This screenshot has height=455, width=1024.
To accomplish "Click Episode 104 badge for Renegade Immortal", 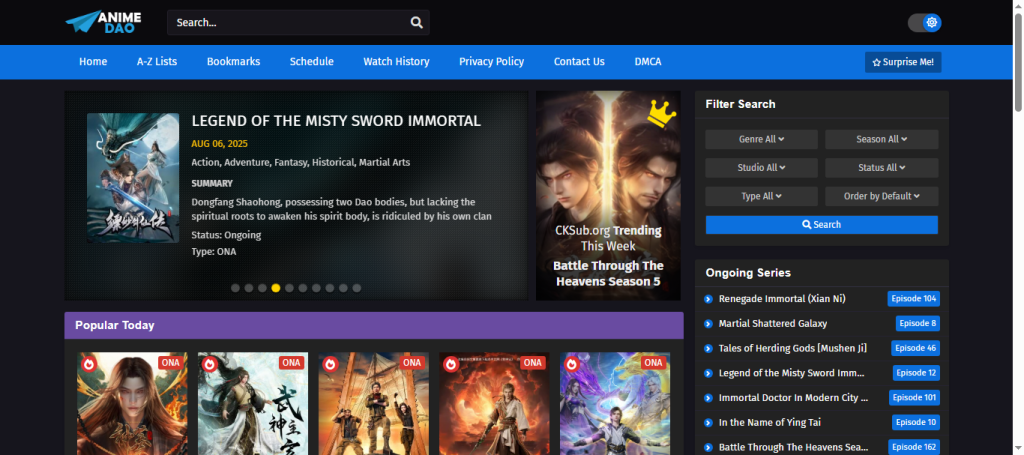I will pyautogui.click(x=913, y=299).
